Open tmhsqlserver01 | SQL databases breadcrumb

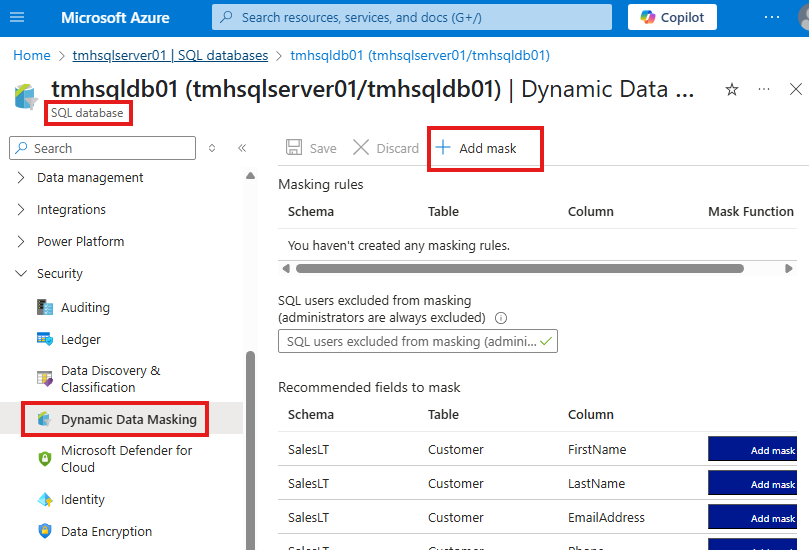[170, 55]
